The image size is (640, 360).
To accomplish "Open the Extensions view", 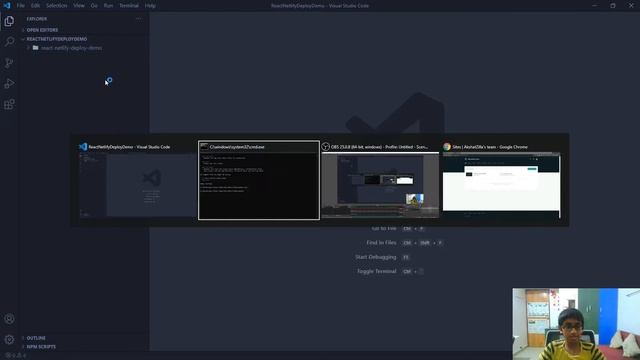I will tap(9, 104).
